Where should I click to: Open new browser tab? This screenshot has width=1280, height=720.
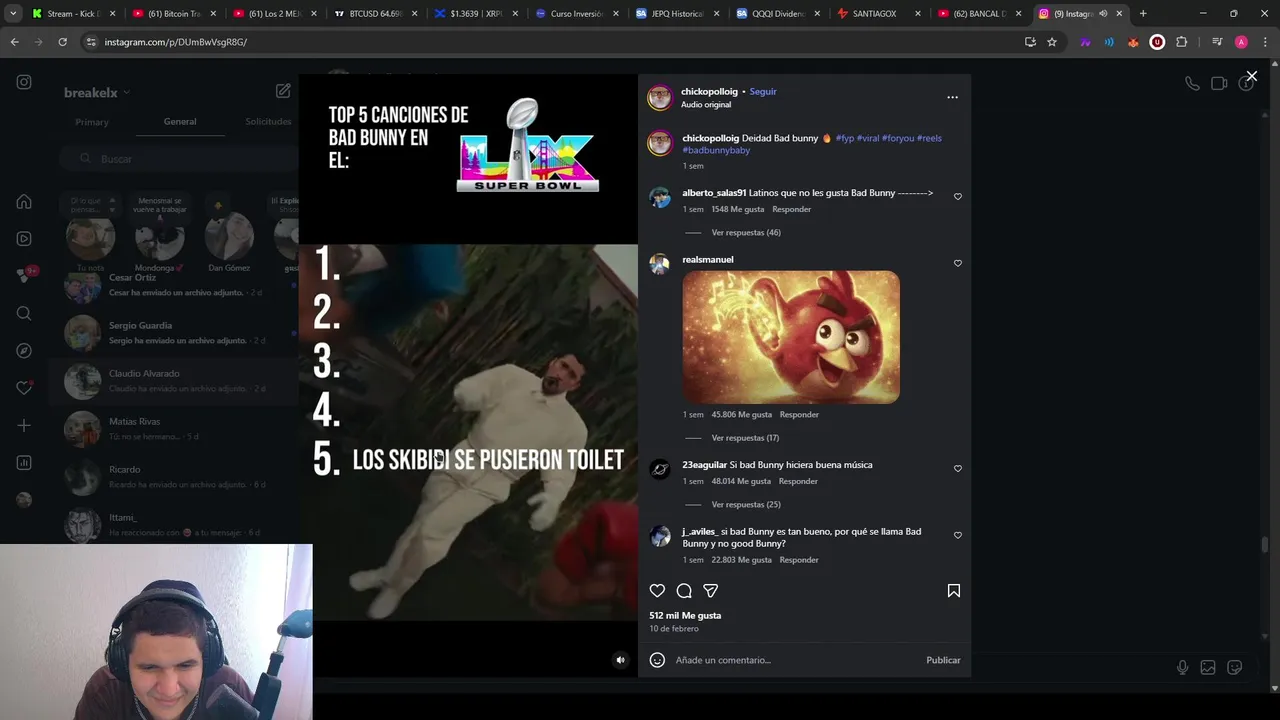coord(1143,14)
